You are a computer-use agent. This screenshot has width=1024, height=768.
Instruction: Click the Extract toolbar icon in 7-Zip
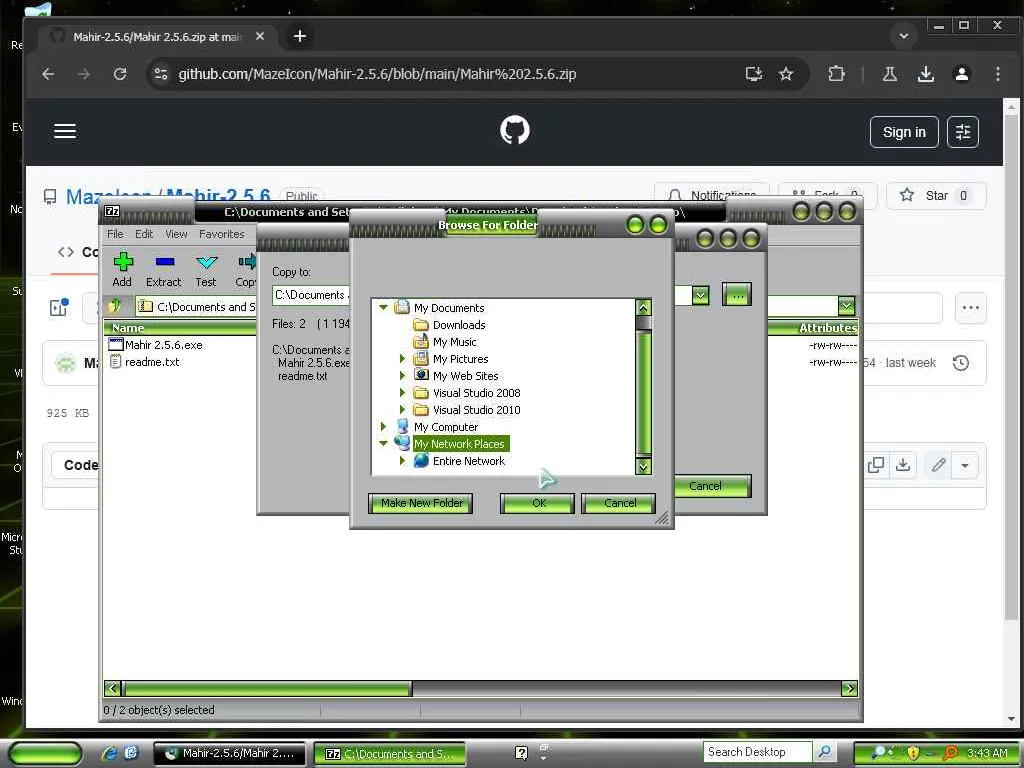tap(165, 262)
